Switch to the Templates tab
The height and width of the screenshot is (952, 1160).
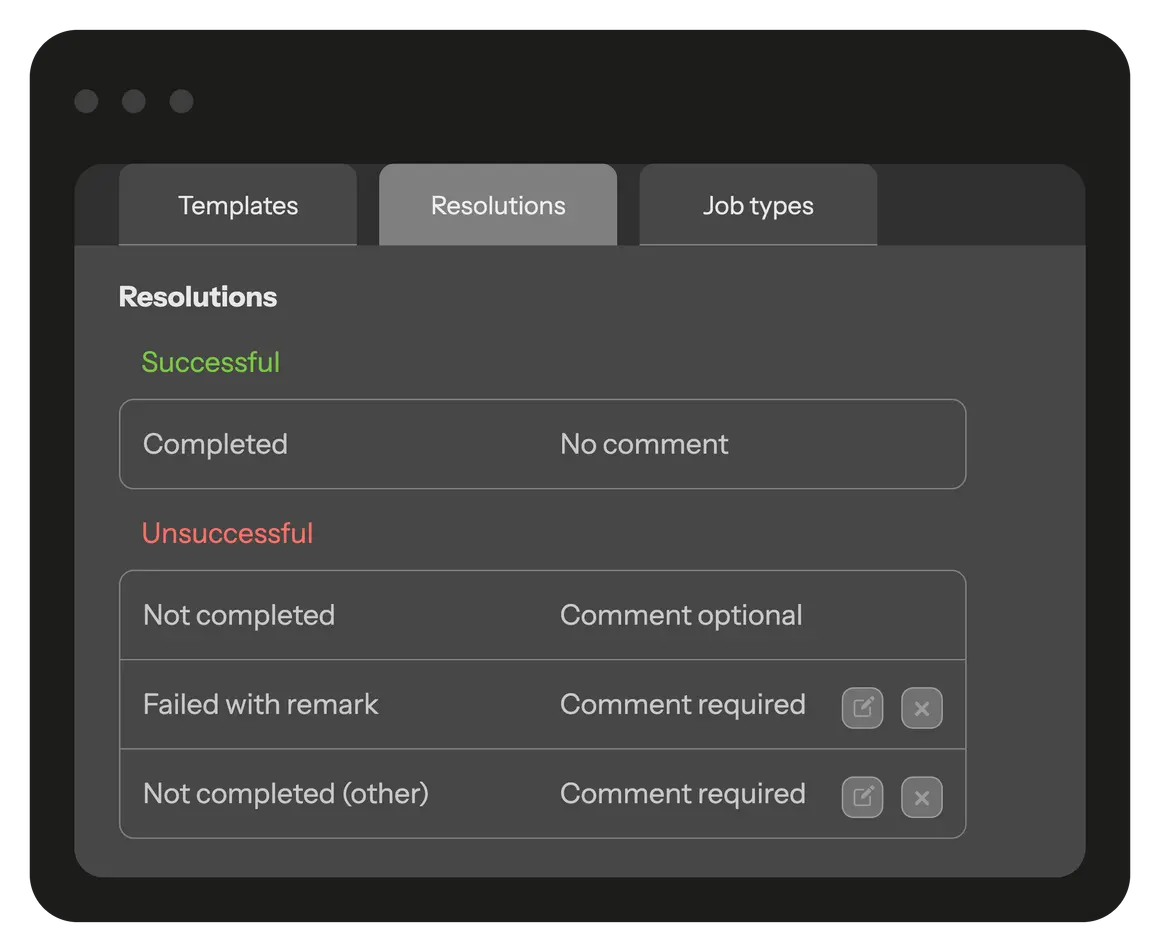click(238, 206)
